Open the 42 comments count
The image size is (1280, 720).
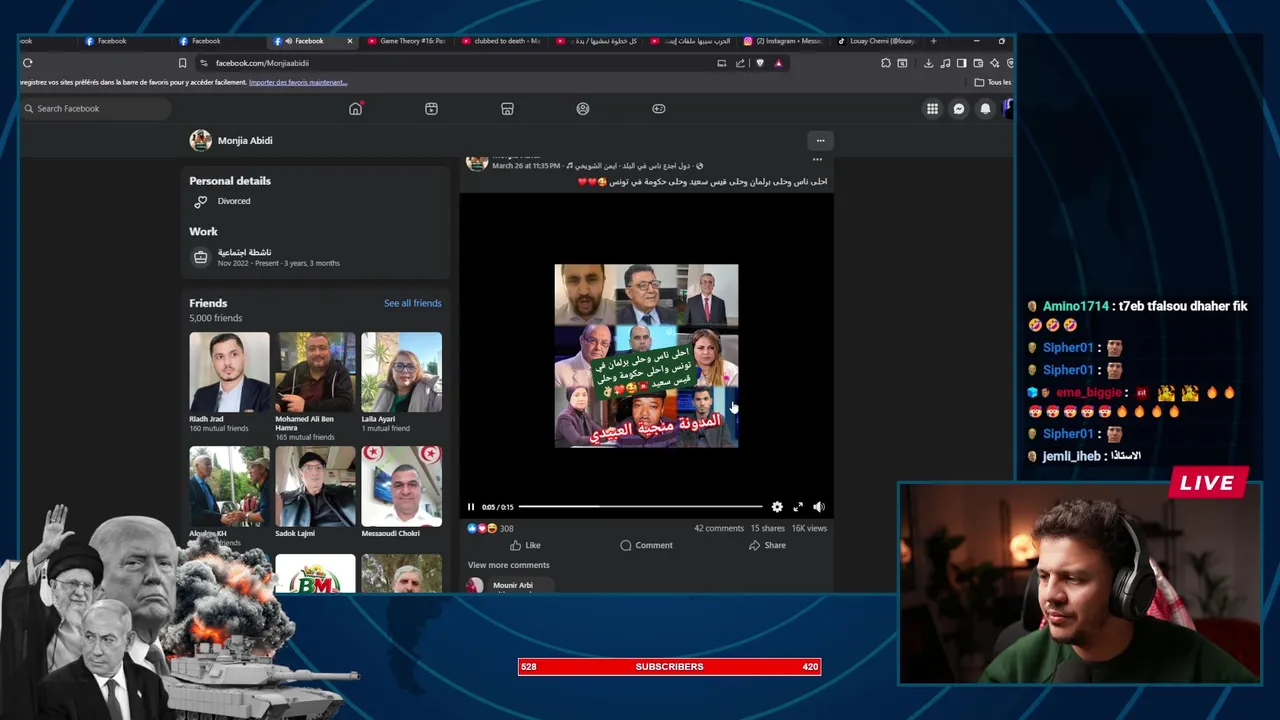[x=719, y=528]
